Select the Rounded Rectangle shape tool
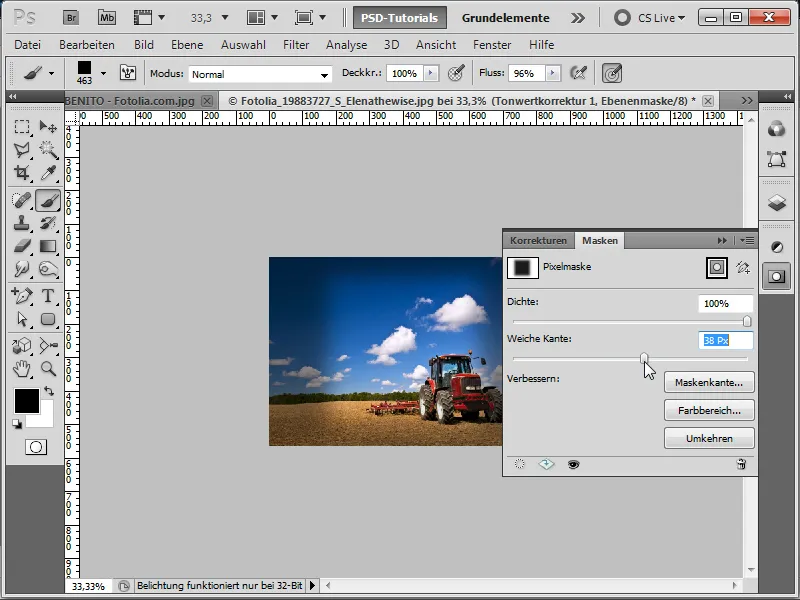Viewport: 800px width, 600px height. tap(48, 319)
